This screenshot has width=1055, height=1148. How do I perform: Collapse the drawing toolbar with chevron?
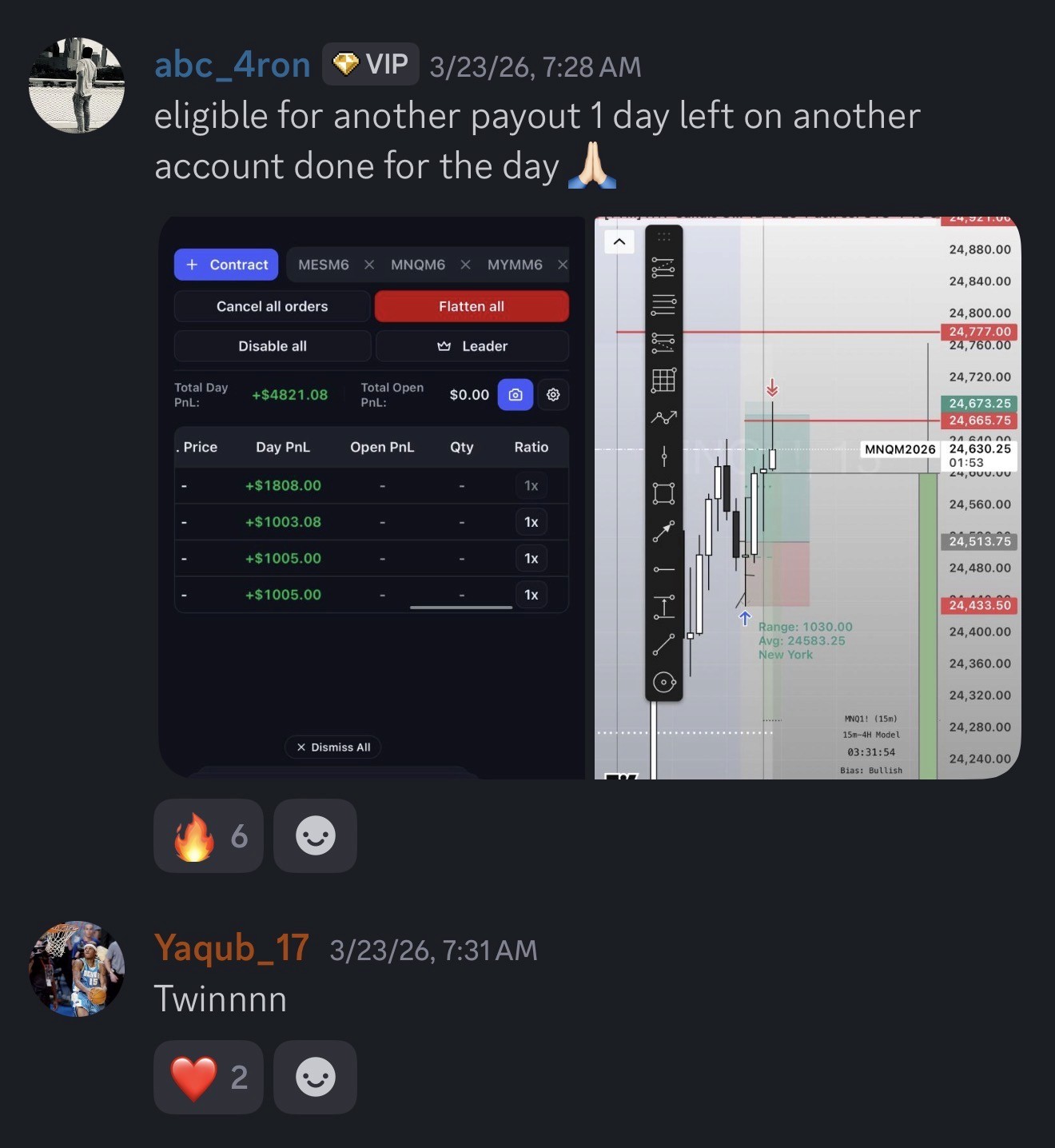point(619,241)
